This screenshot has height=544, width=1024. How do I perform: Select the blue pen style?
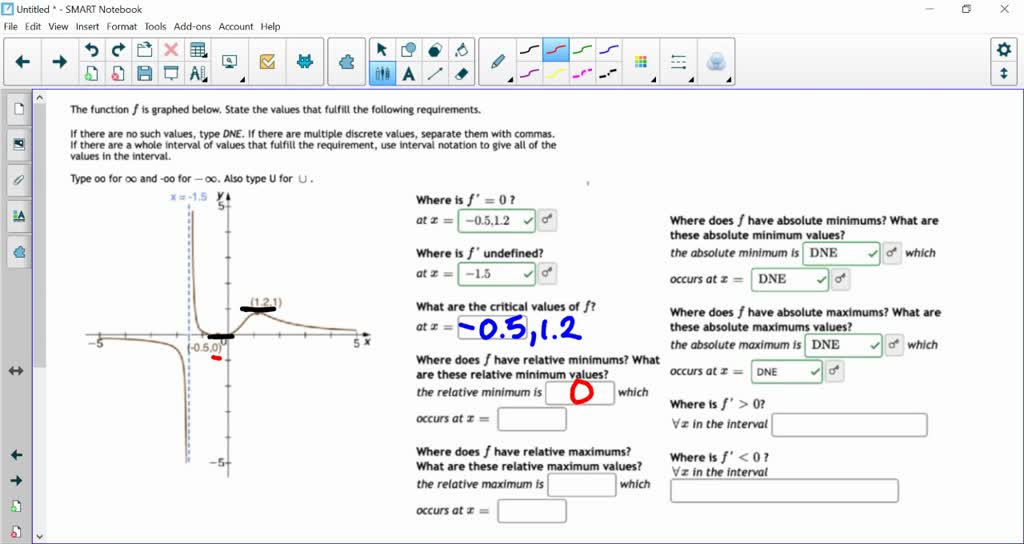pyautogui.click(x=609, y=50)
